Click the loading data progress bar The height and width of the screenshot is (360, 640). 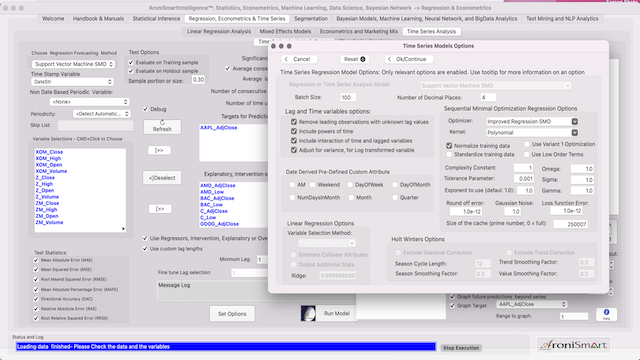point(226,347)
